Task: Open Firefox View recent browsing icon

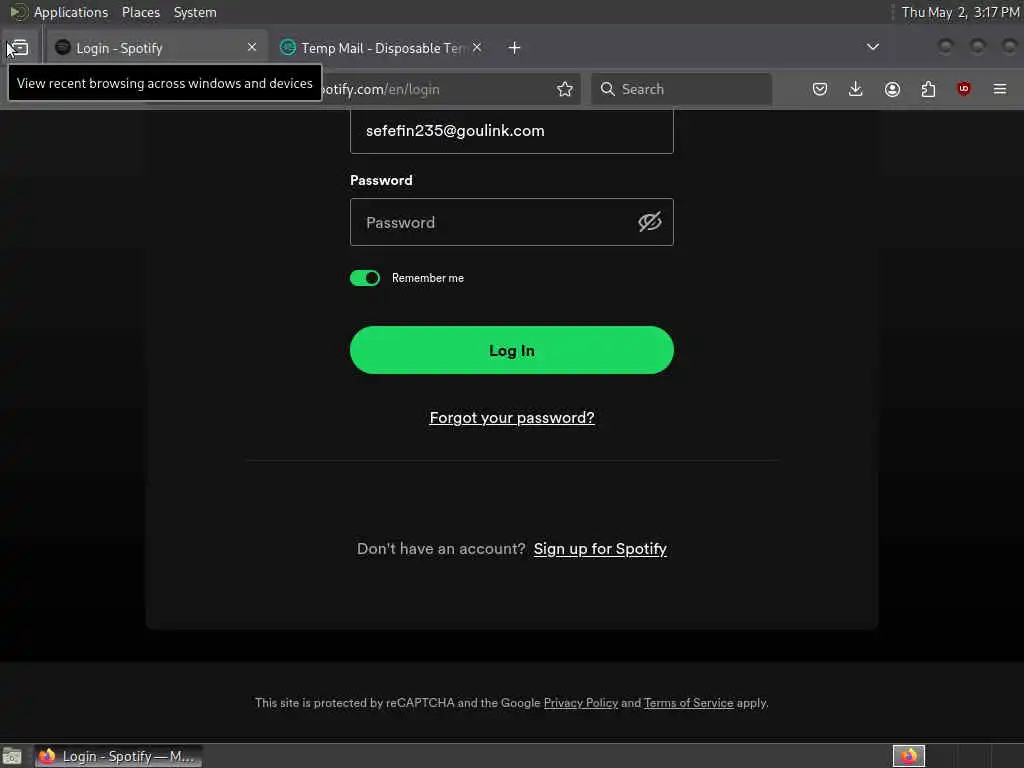Action: [x=20, y=48]
